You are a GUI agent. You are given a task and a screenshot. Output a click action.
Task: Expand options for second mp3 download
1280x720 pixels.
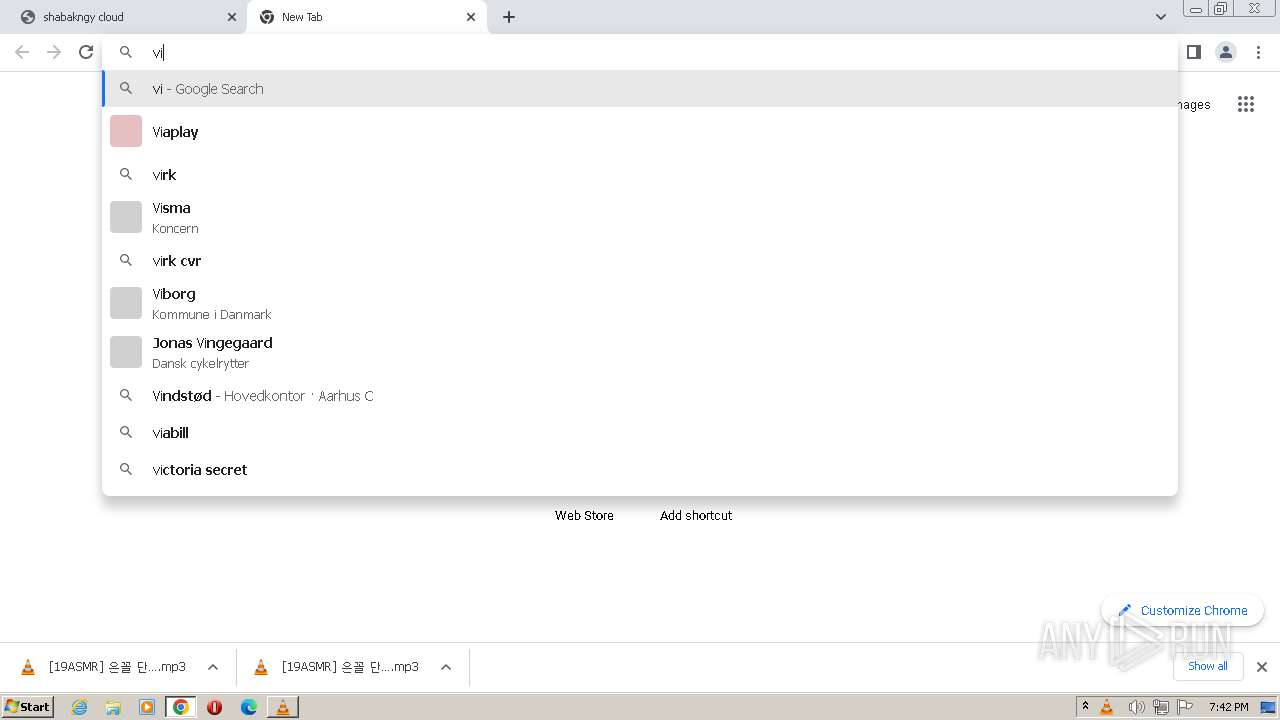(x=446, y=667)
